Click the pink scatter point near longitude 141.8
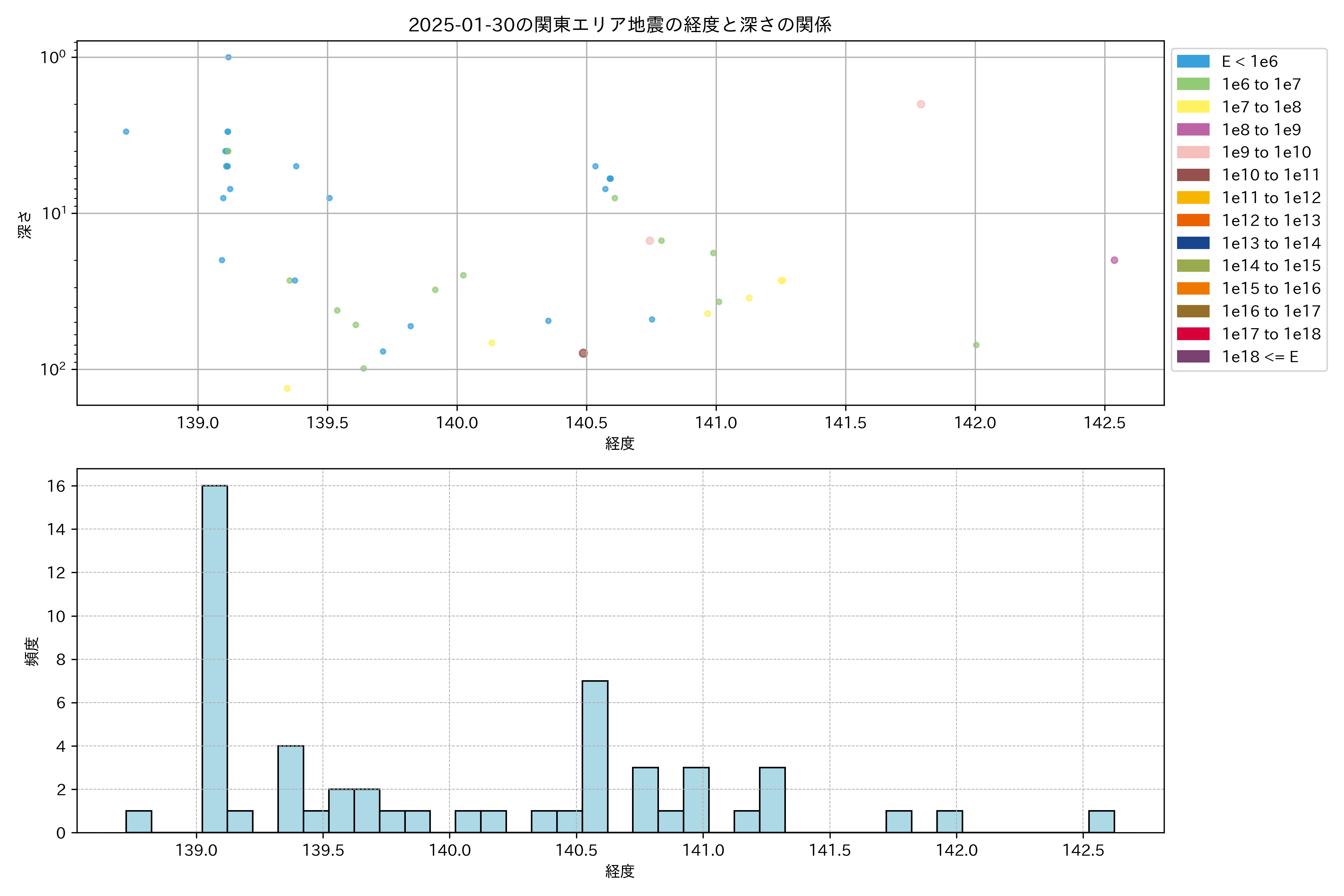Viewport: 1344px width, 896px height. (921, 104)
